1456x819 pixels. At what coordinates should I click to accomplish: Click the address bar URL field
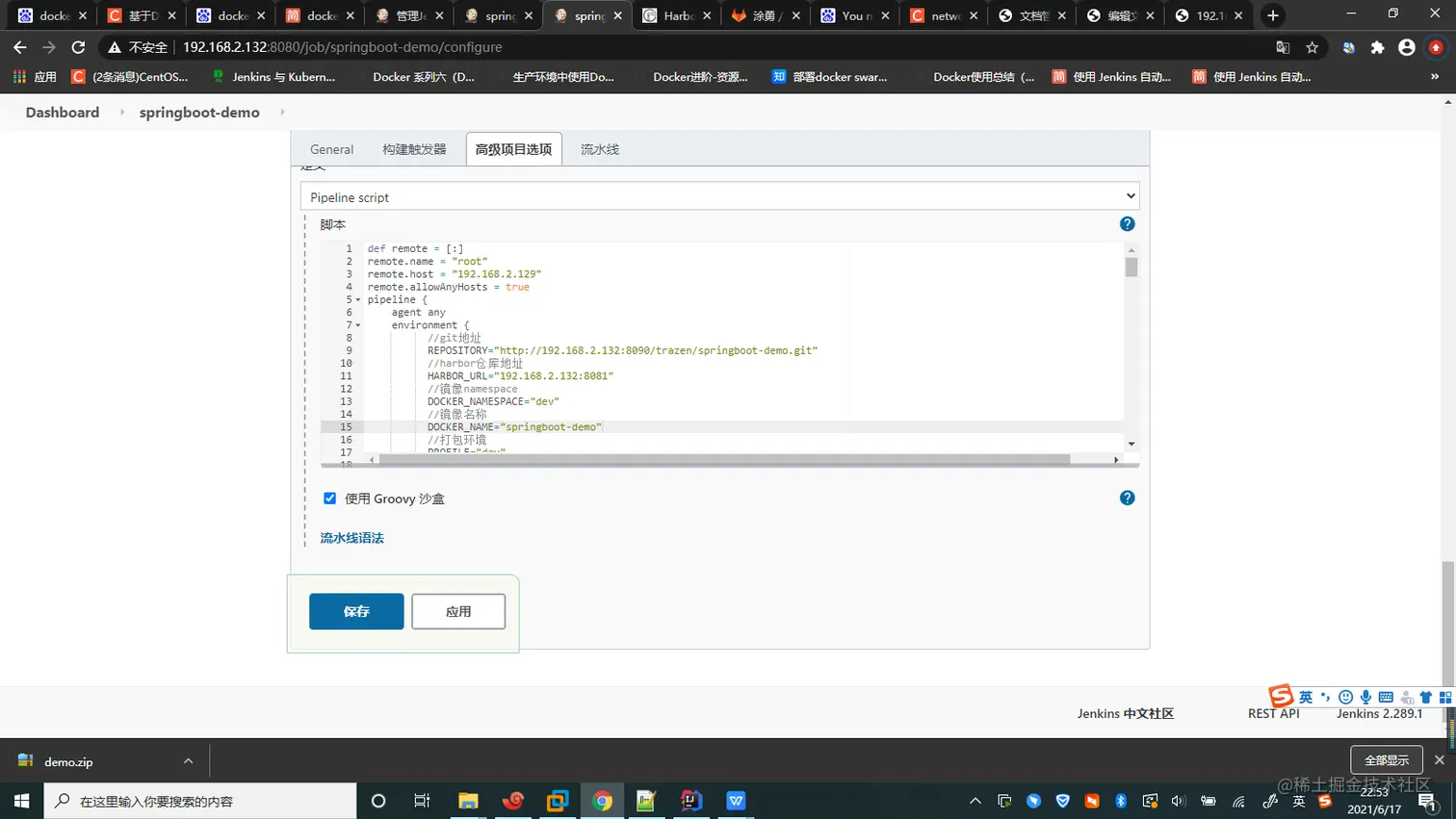pos(713,47)
